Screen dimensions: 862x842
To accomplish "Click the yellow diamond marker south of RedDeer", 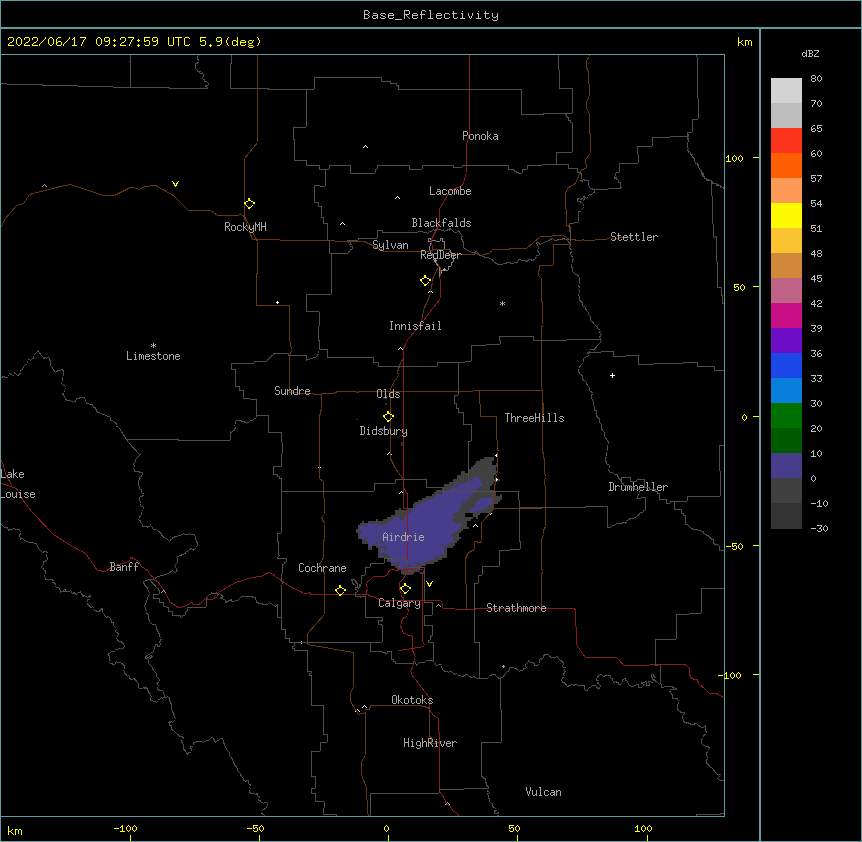I will tap(426, 281).
